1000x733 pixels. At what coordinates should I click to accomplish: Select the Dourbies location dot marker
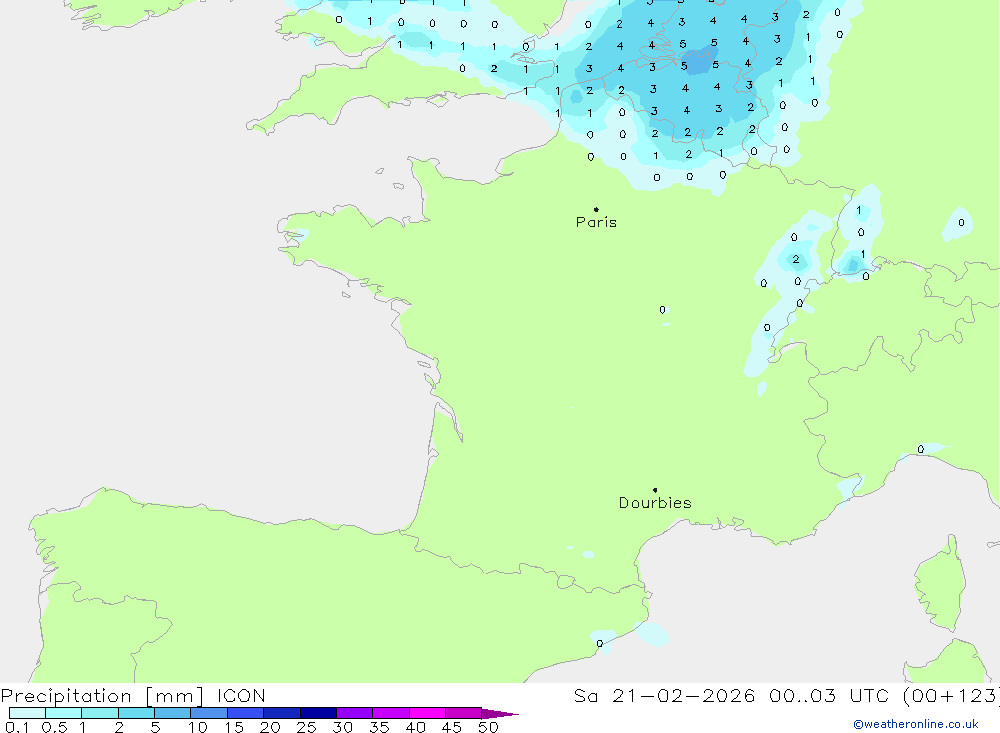[x=655, y=490]
